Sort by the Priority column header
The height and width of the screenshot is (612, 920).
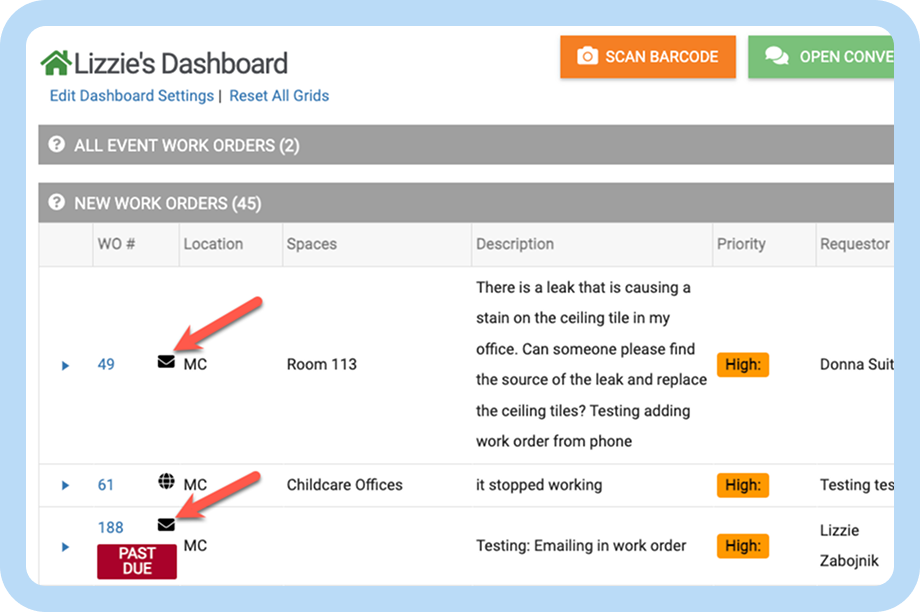pyautogui.click(x=741, y=244)
